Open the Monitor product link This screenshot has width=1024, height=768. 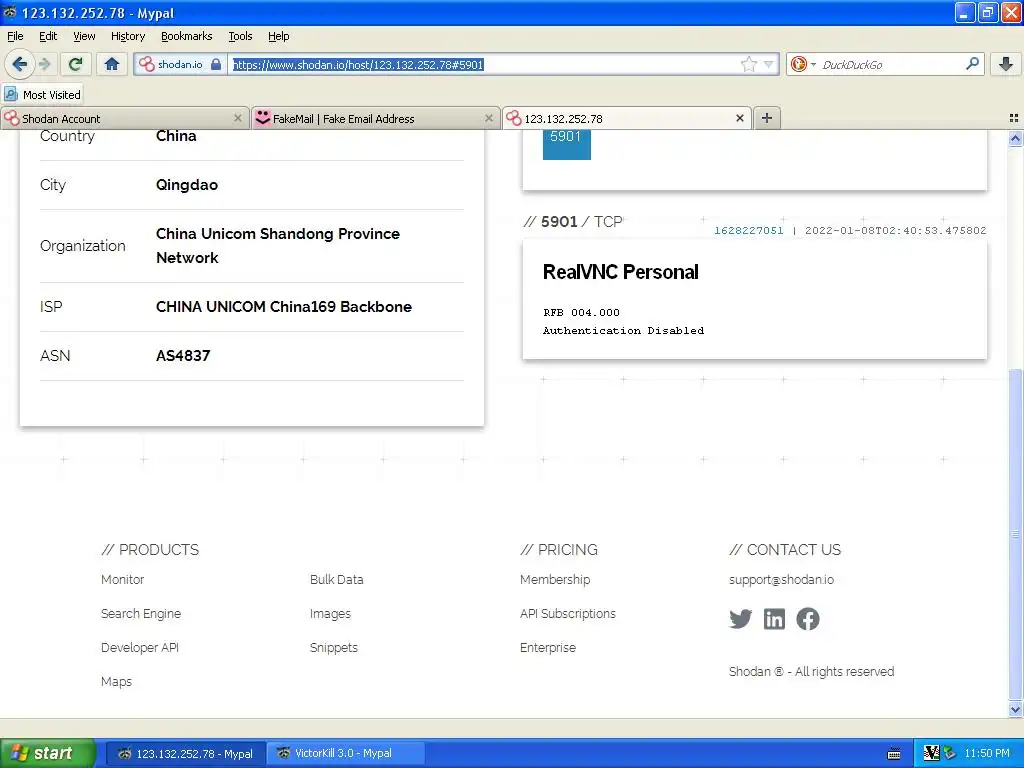click(x=122, y=579)
